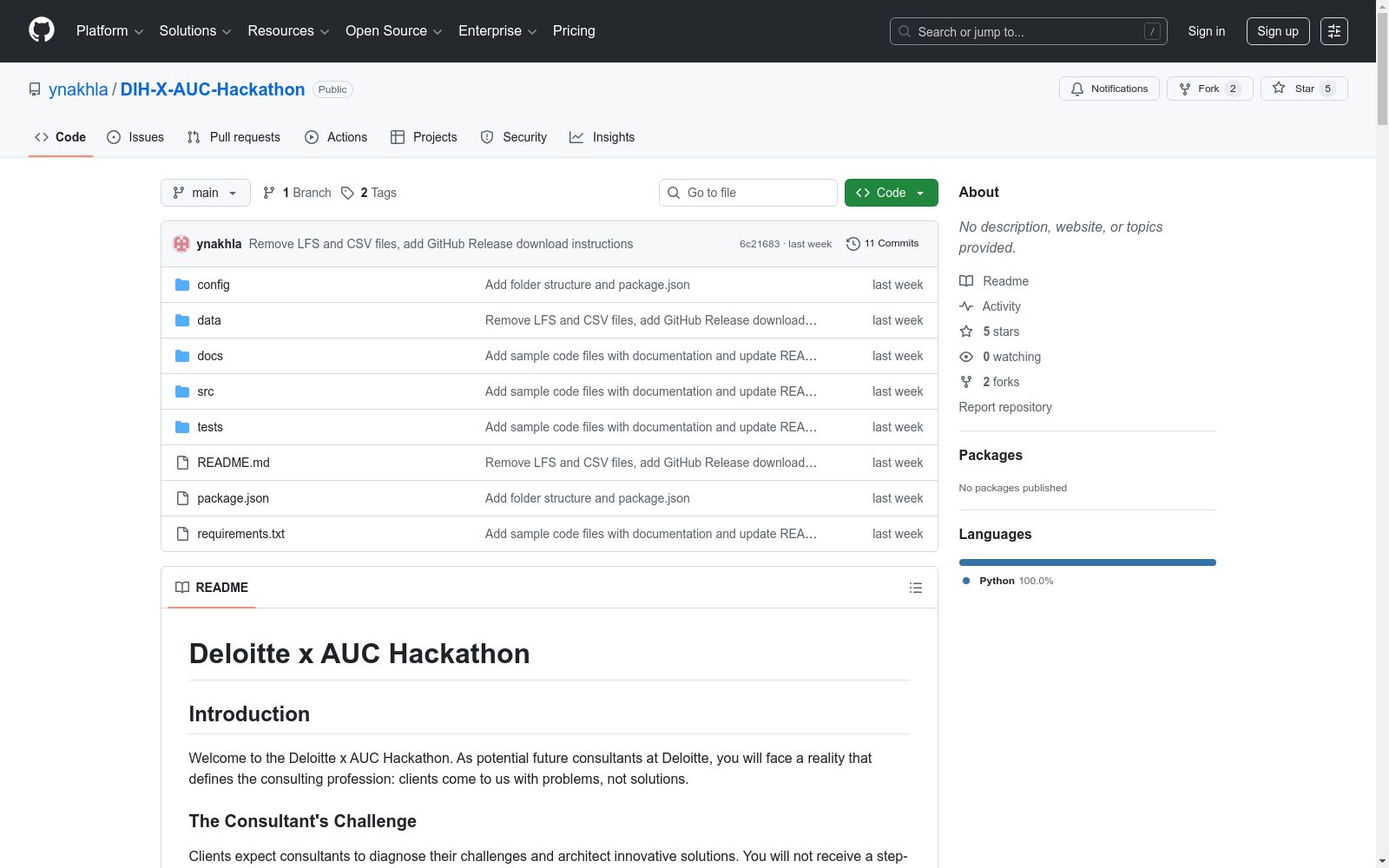The height and width of the screenshot is (868, 1389).
Task: Focus the Search or jump to field
Action: click(x=1029, y=31)
